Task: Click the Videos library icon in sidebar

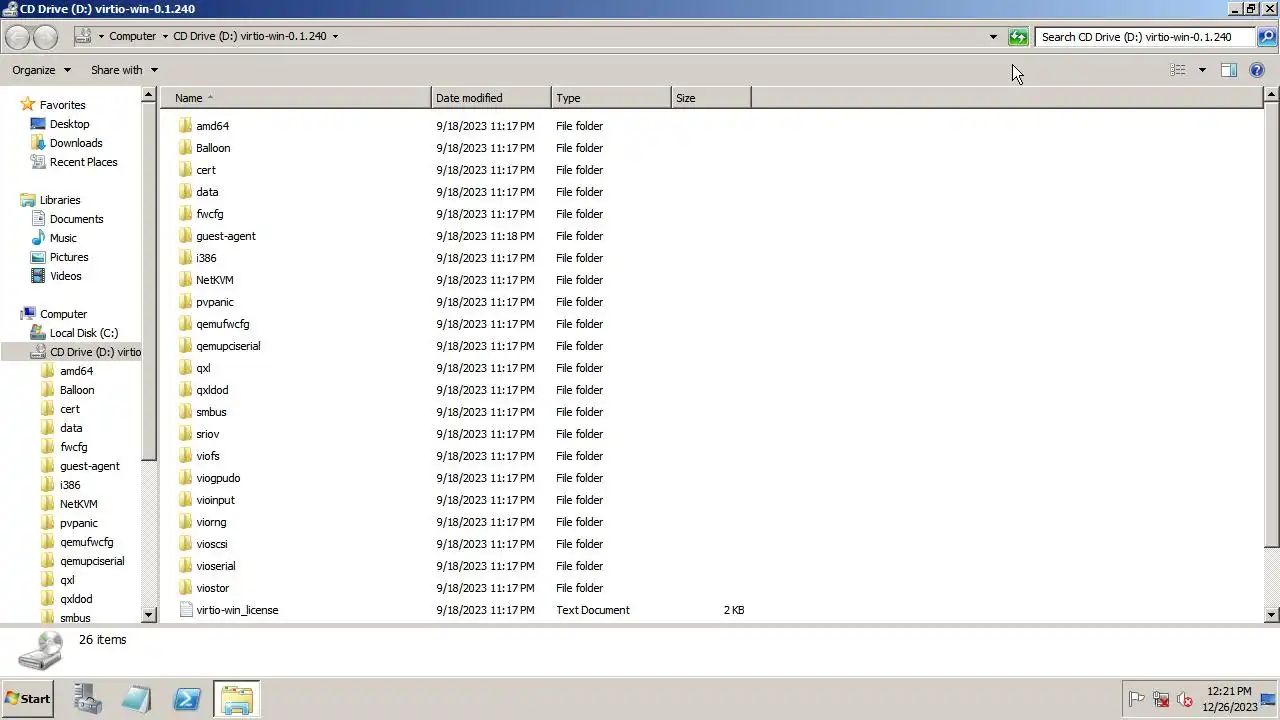Action: [x=38, y=276]
